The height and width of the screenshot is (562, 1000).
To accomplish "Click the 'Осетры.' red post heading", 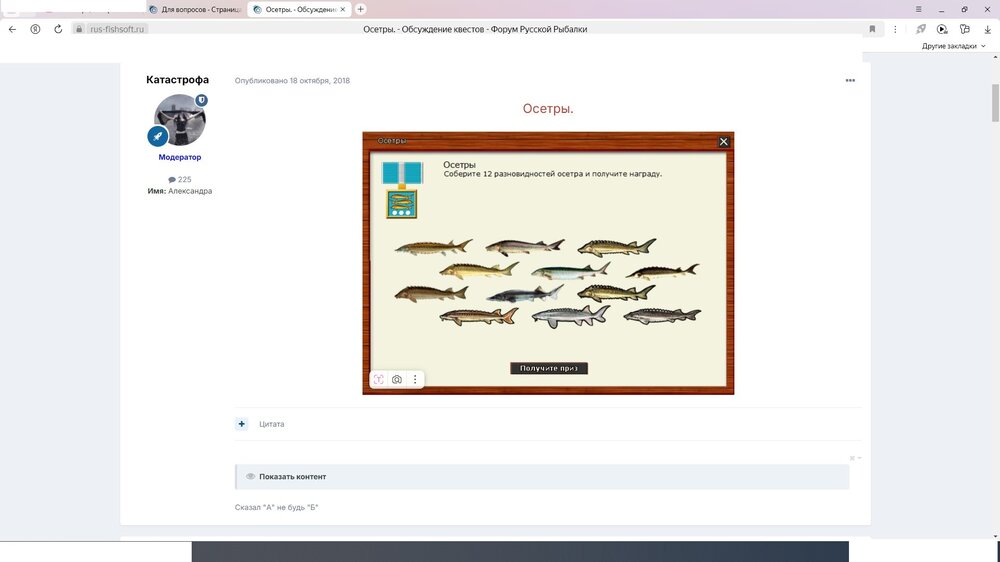I will pos(548,108).
